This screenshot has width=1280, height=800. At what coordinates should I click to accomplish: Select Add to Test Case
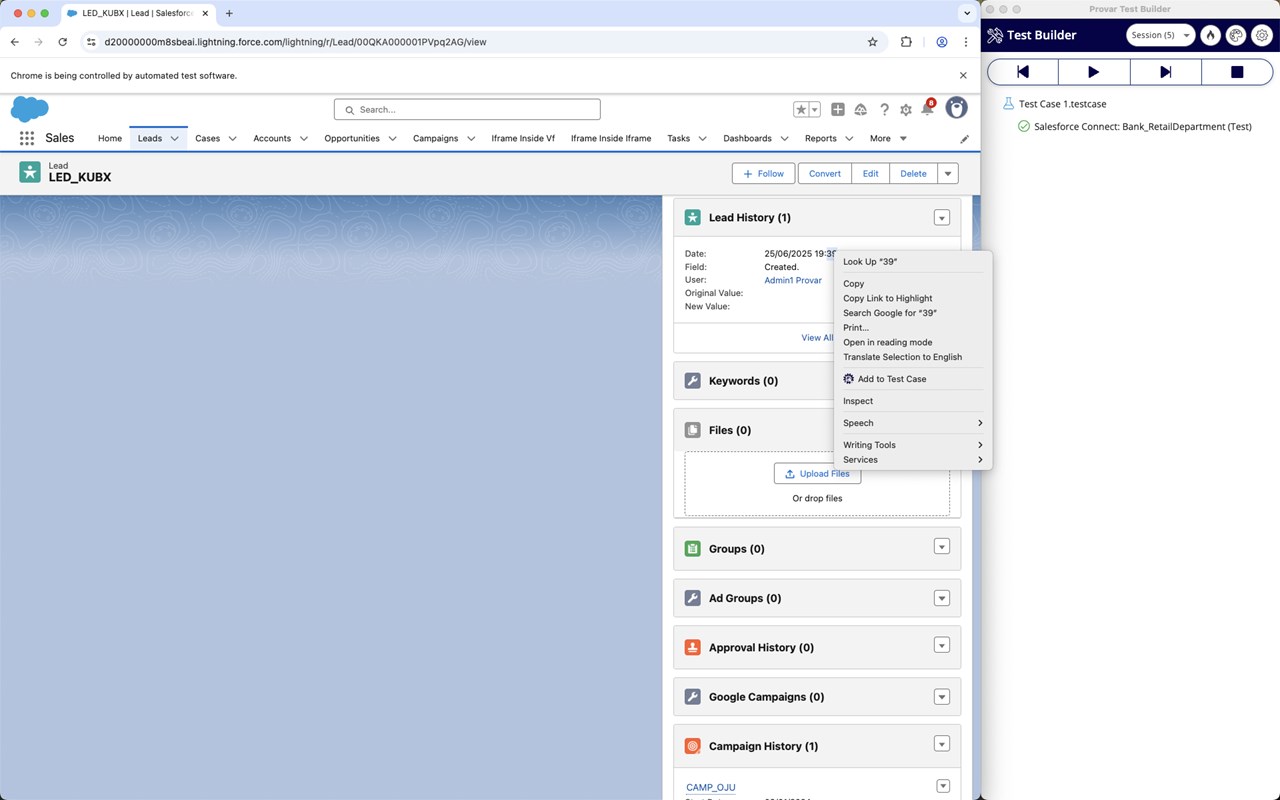point(912,379)
